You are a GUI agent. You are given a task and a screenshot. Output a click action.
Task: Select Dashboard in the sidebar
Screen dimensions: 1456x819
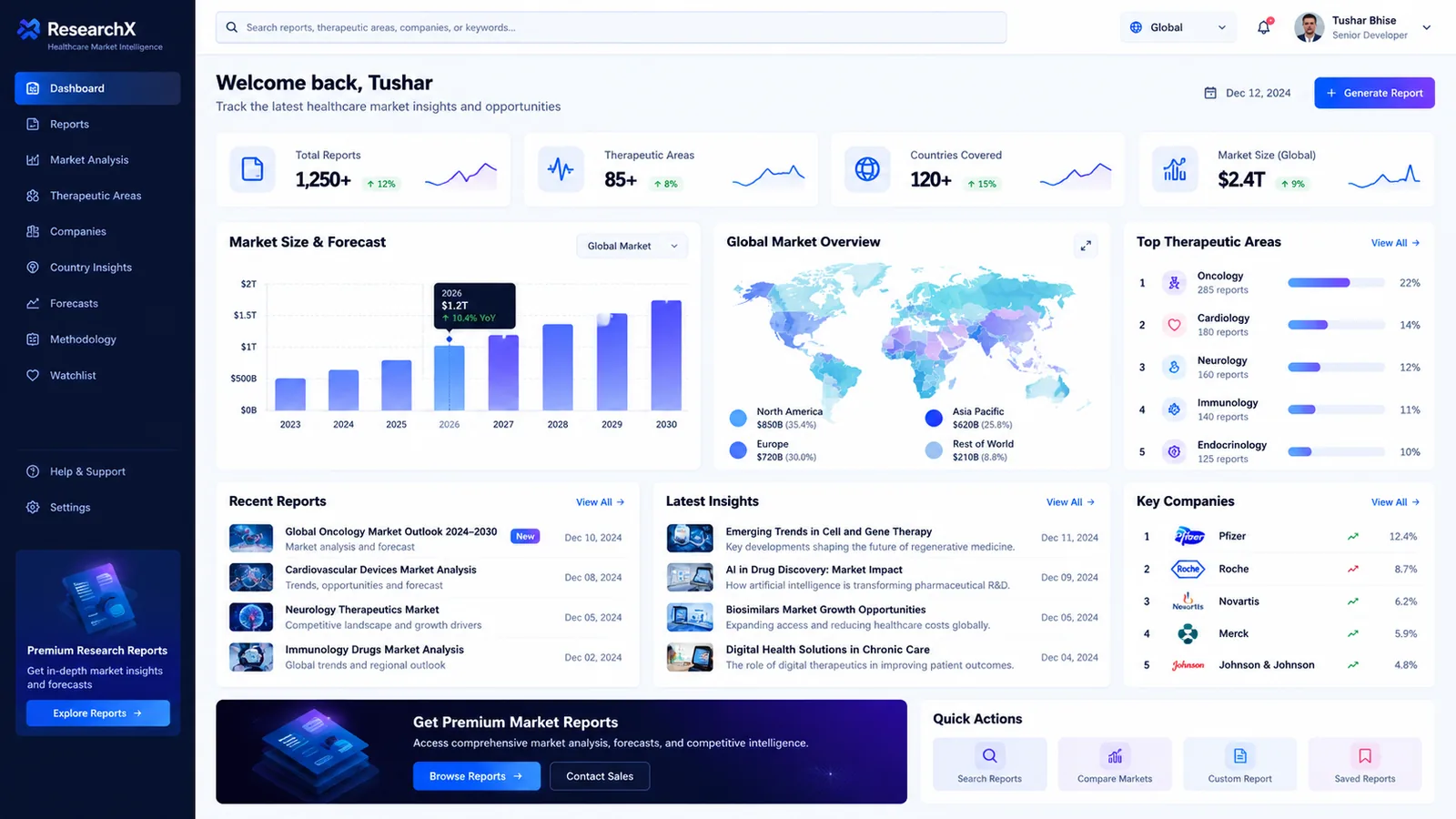click(x=97, y=88)
